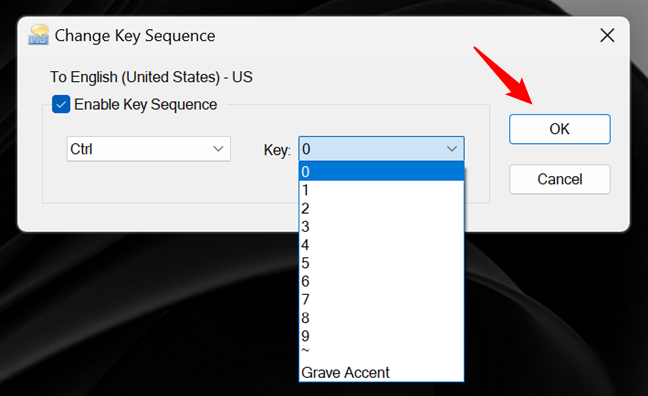Confirm with the OK button
Viewport: 648px width, 396px height.
click(x=560, y=129)
